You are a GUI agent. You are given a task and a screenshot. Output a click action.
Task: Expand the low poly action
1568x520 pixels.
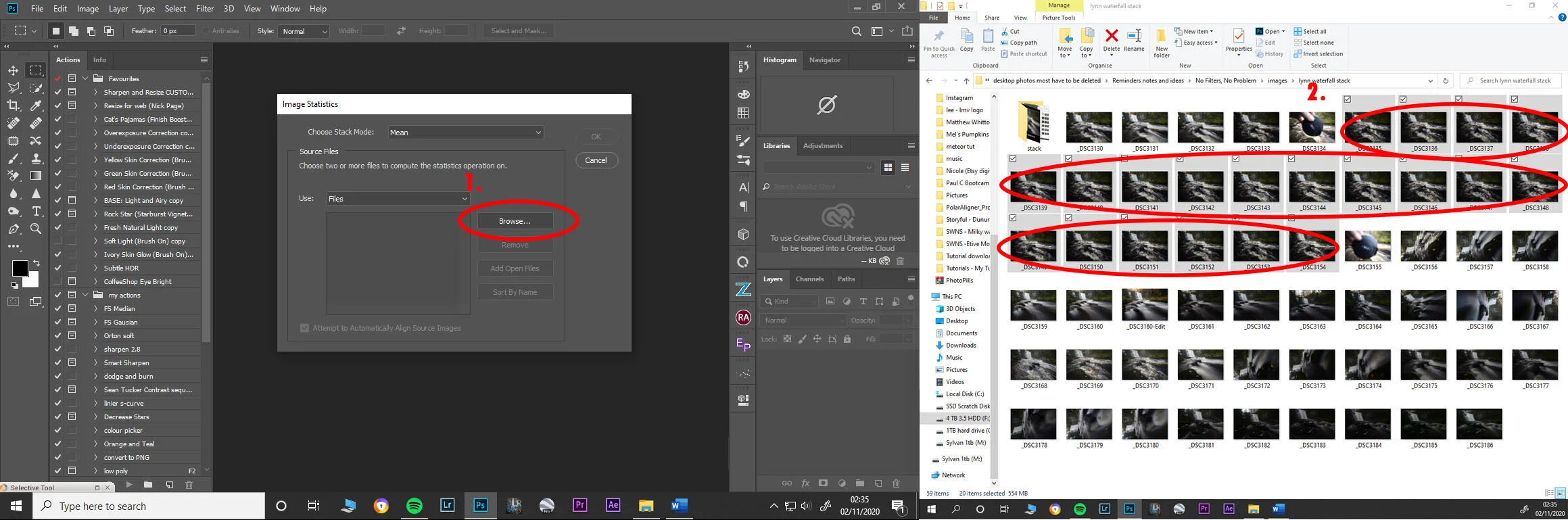(x=95, y=471)
